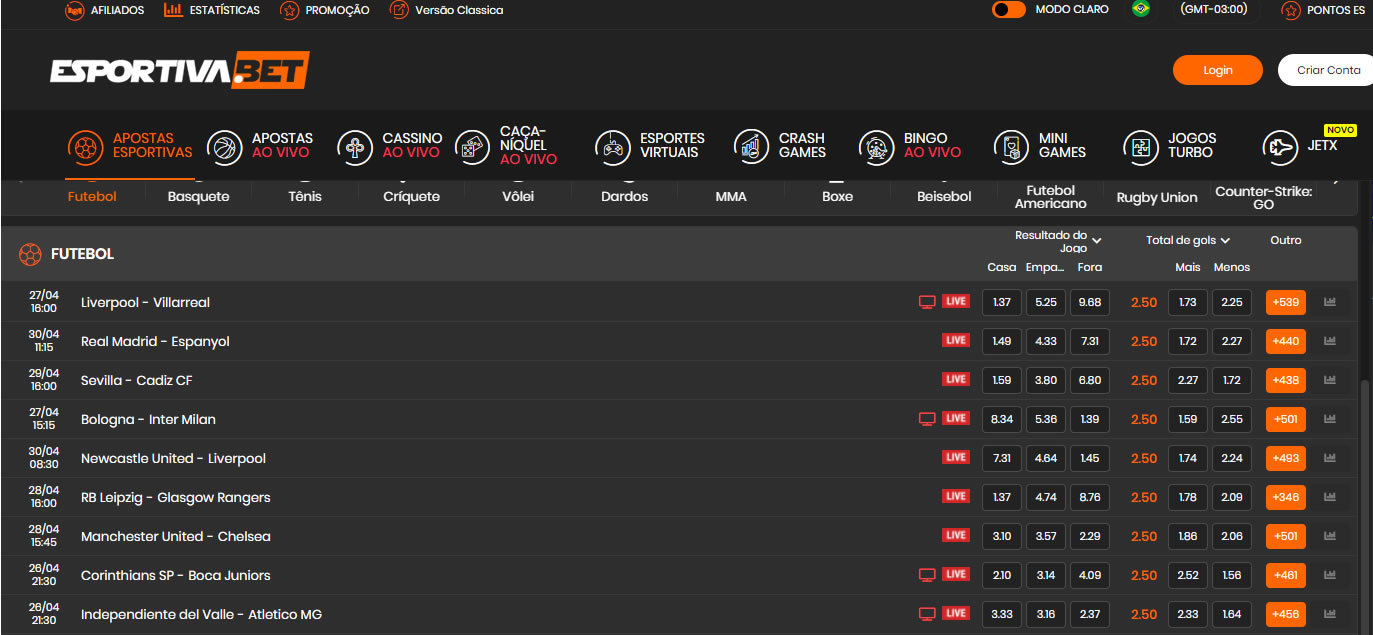Click the Jogos Turbo puzzle icon
Viewport: 1373px width, 635px height.
pos(1141,147)
